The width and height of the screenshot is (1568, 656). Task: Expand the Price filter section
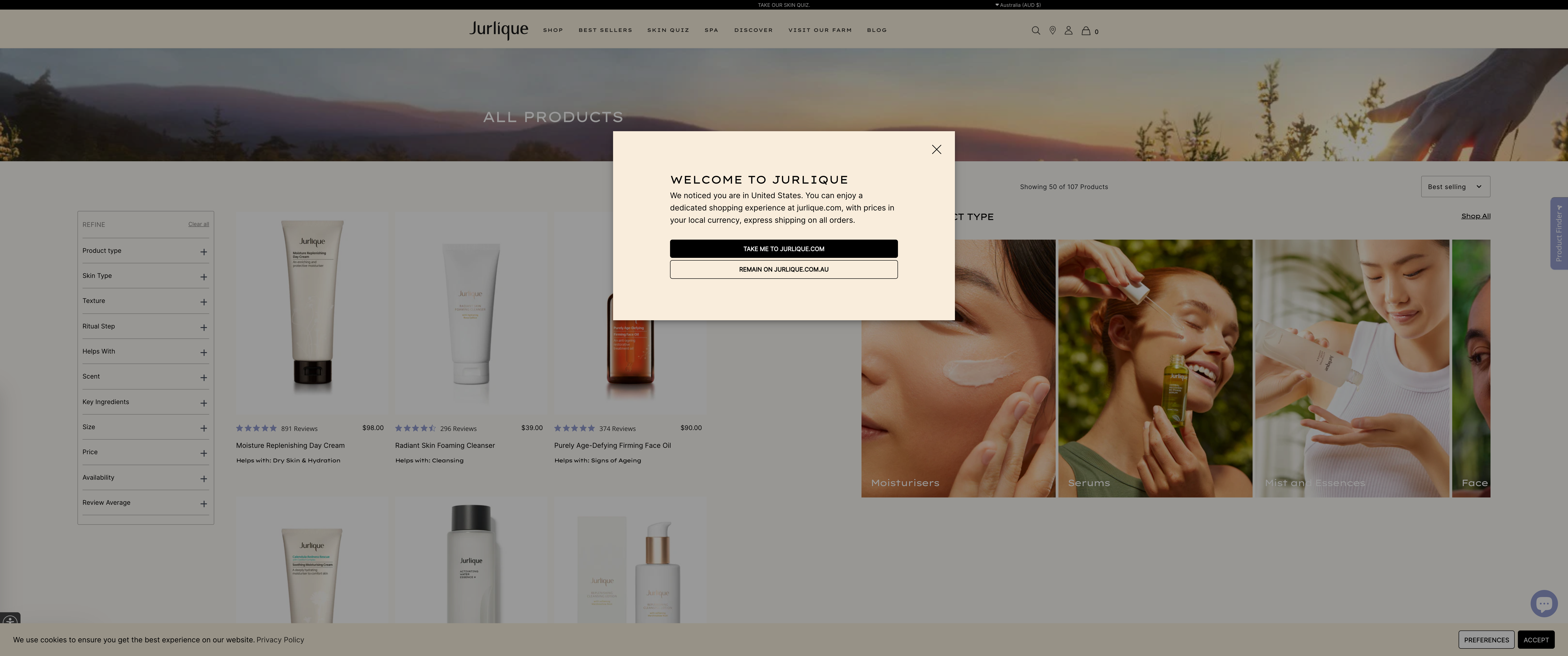pyautogui.click(x=204, y=453)
